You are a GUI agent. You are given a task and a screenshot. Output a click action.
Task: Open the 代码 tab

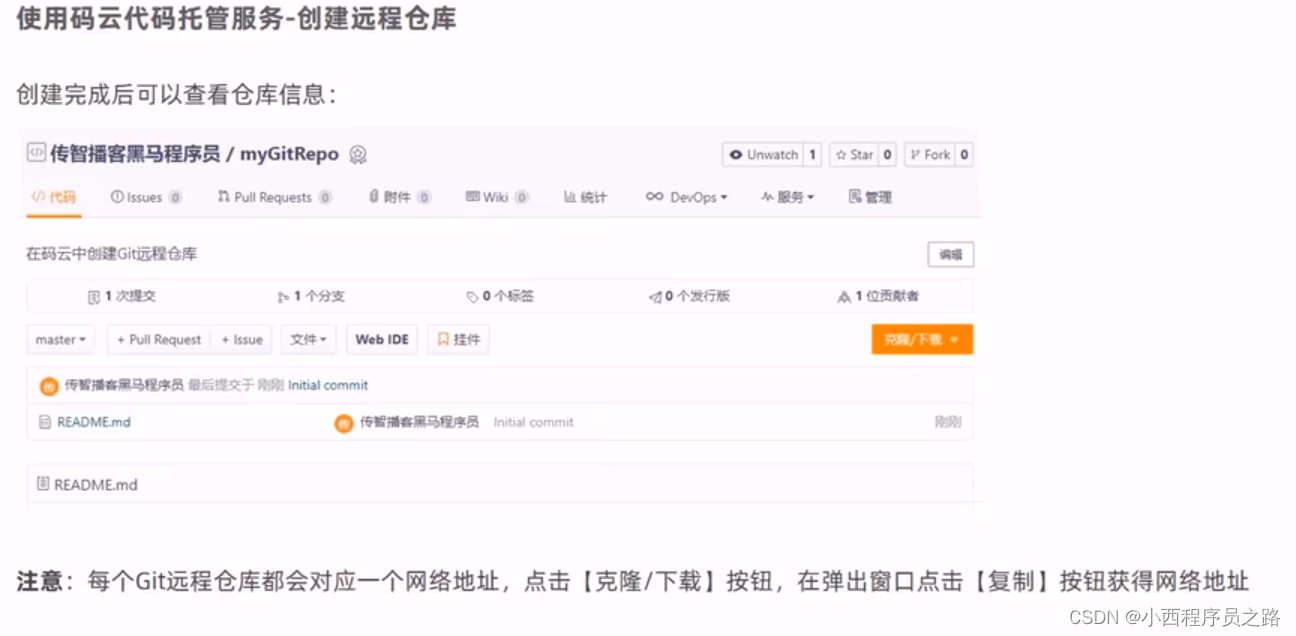pos(54,197)
